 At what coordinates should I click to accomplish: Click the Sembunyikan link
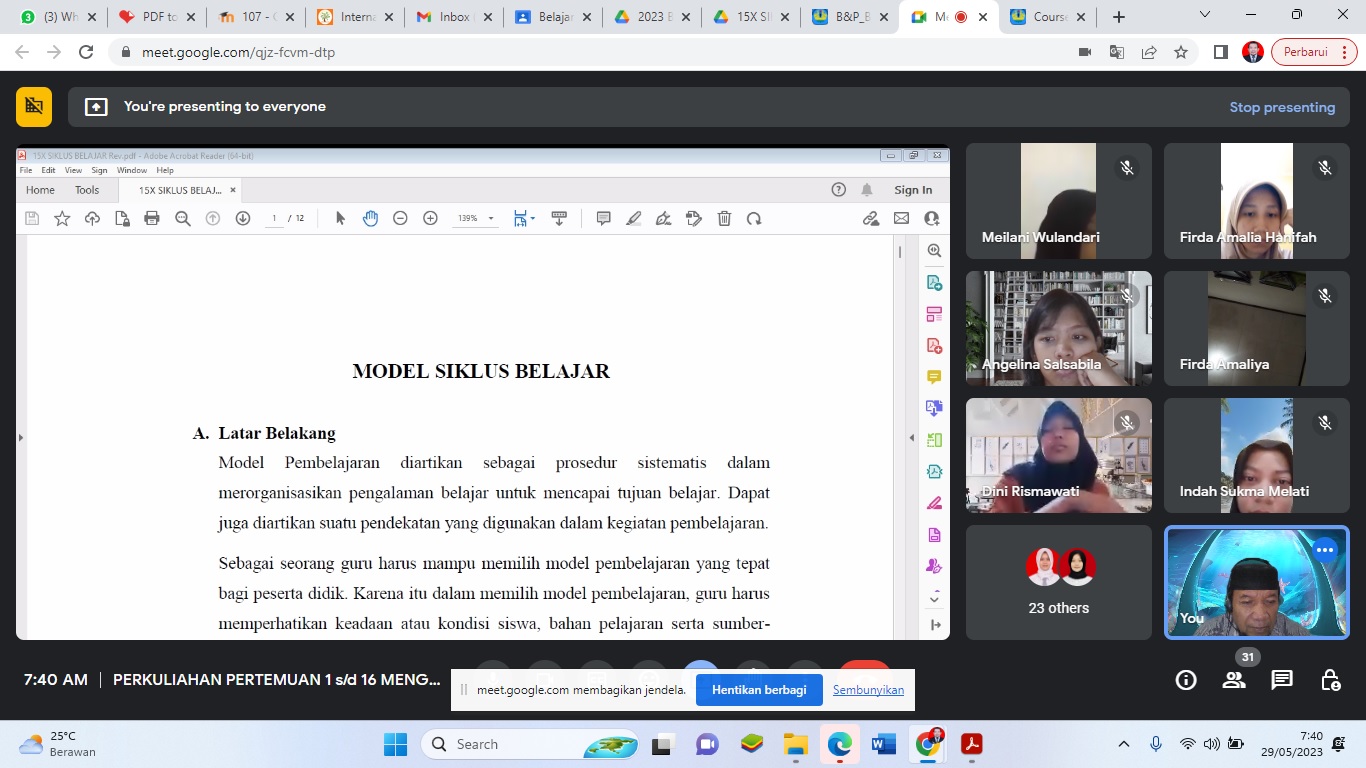[x=868, y=690]
